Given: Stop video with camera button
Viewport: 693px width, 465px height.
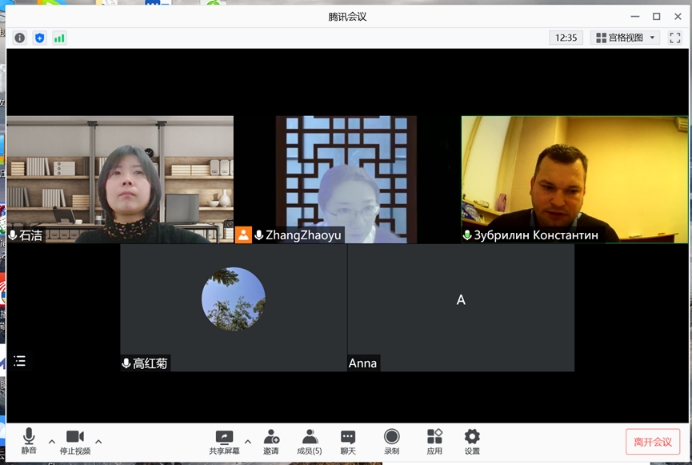Looking at the screenshot, I should 75,440.
